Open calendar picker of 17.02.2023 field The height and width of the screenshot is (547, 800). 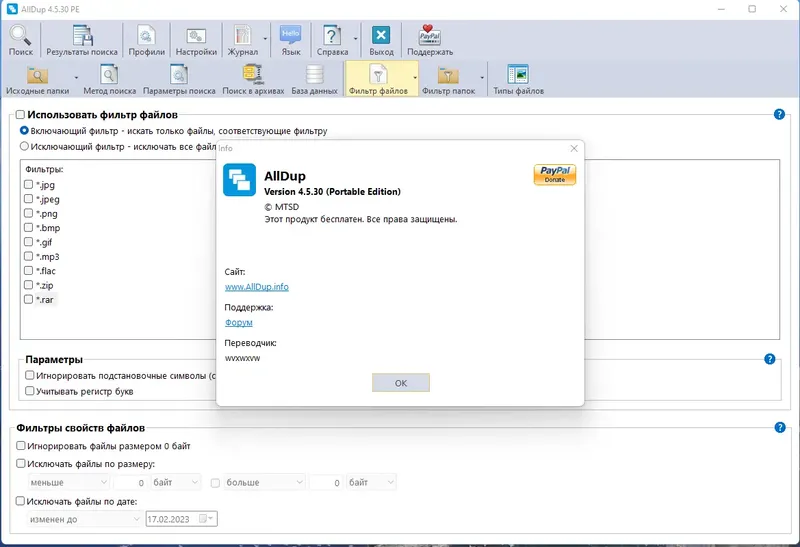point(206,519)
